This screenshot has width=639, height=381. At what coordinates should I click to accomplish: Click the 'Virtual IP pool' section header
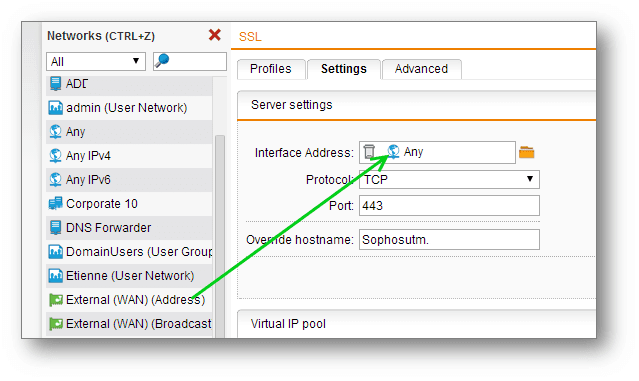(x=416, y=324)
